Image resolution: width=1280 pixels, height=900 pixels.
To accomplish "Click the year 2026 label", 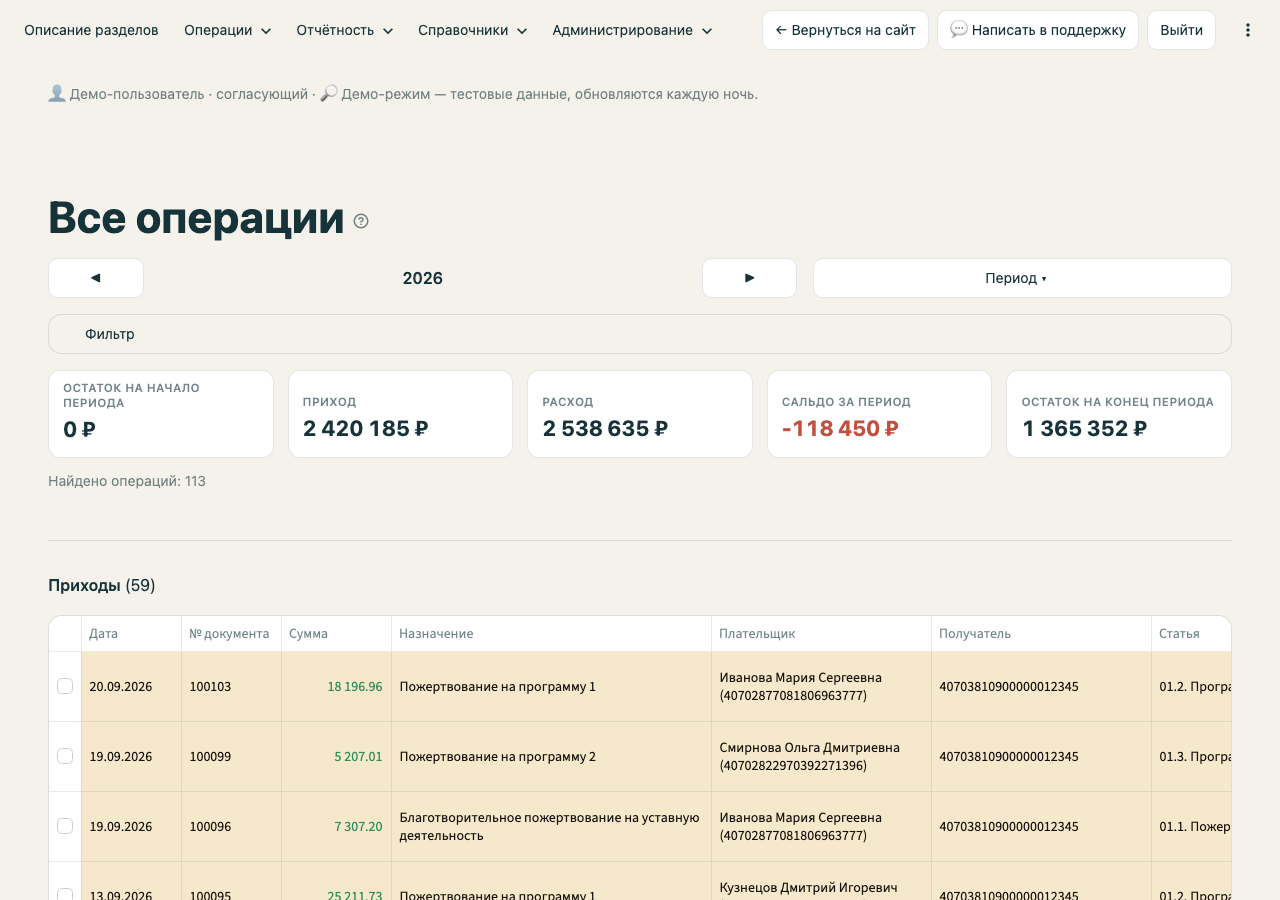I will click(x=422, y=278).
